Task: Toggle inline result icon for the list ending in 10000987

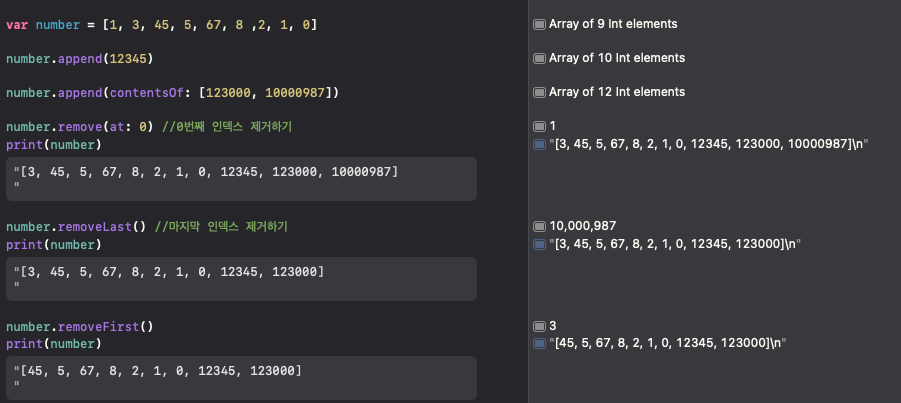Action: click(x=539, y=144)
